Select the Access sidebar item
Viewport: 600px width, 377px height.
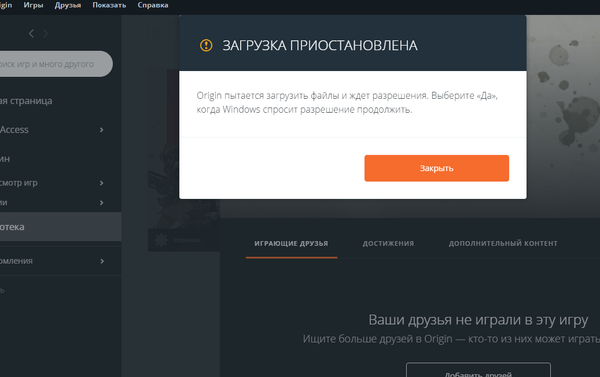14,130
